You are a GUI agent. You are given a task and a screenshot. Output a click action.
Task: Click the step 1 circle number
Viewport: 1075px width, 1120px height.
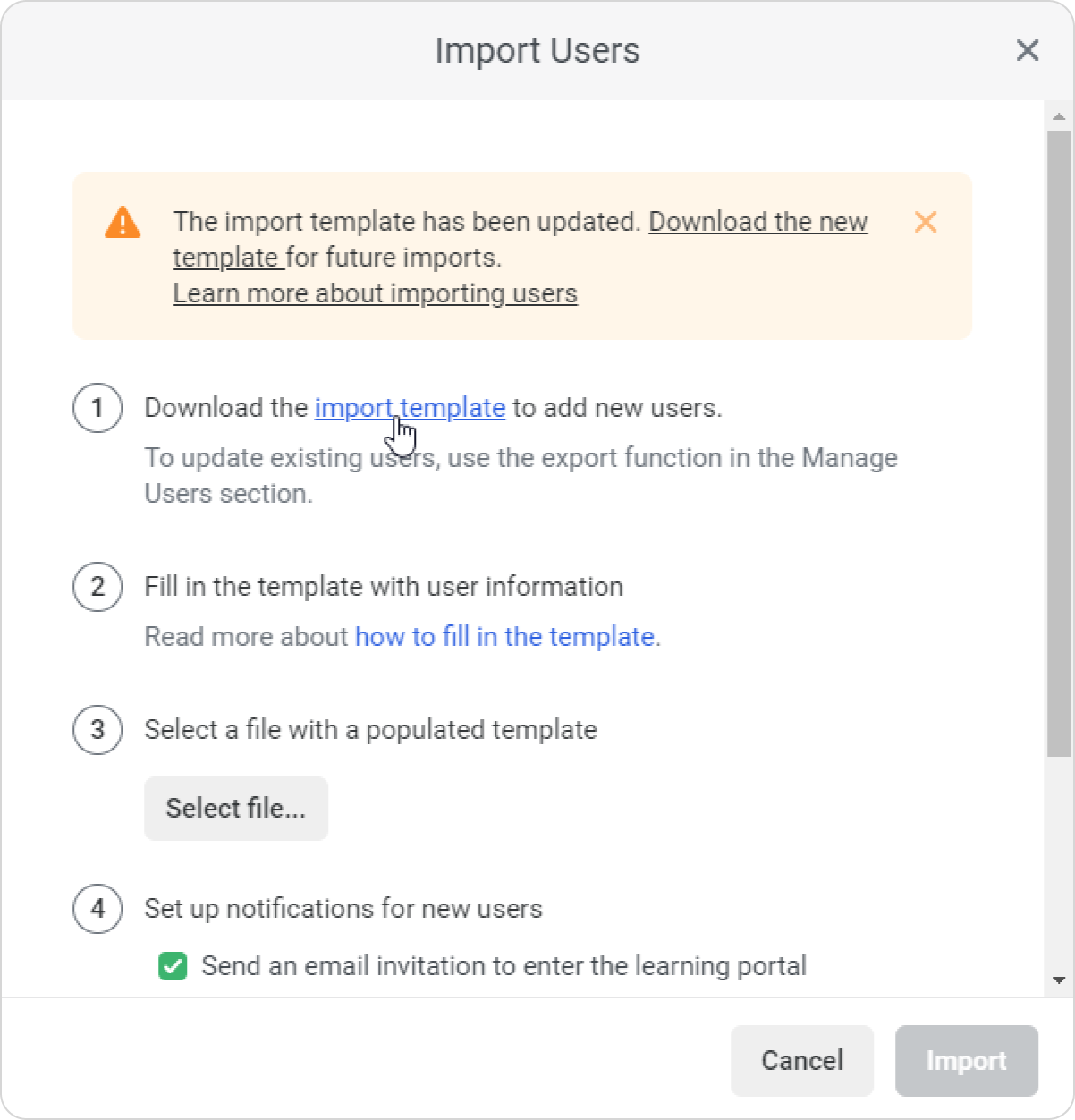(97, 408)
